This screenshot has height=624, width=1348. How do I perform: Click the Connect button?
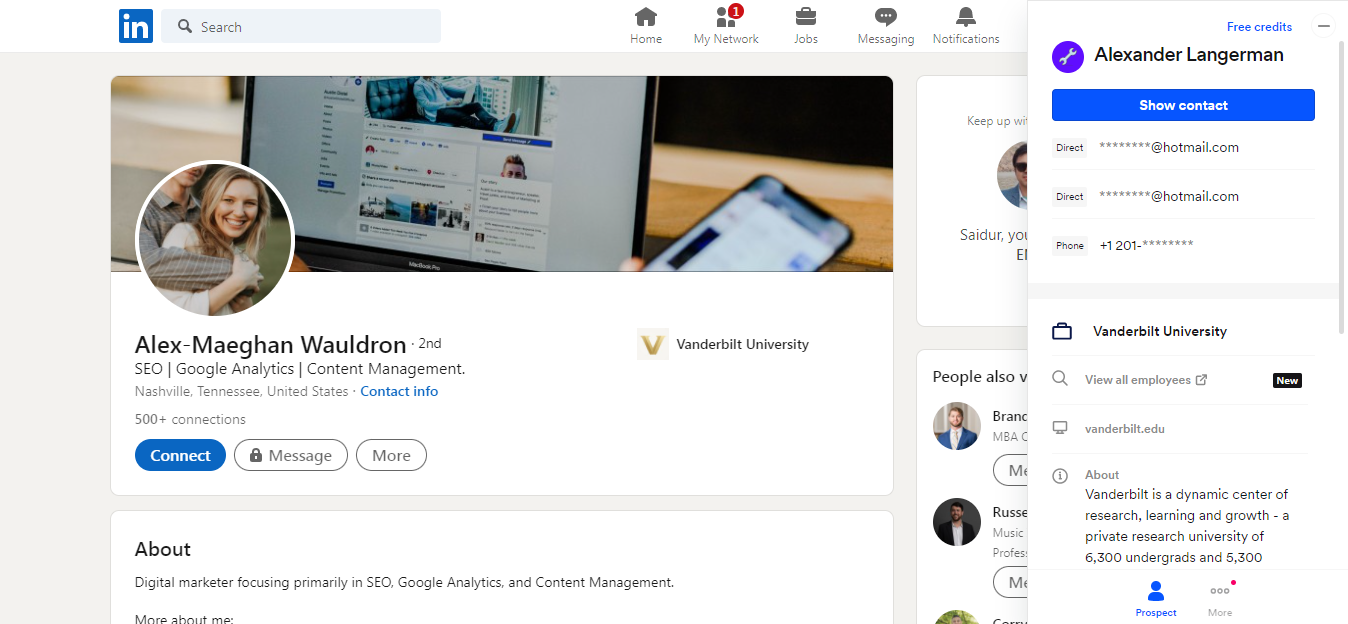[x=180, y=455]
